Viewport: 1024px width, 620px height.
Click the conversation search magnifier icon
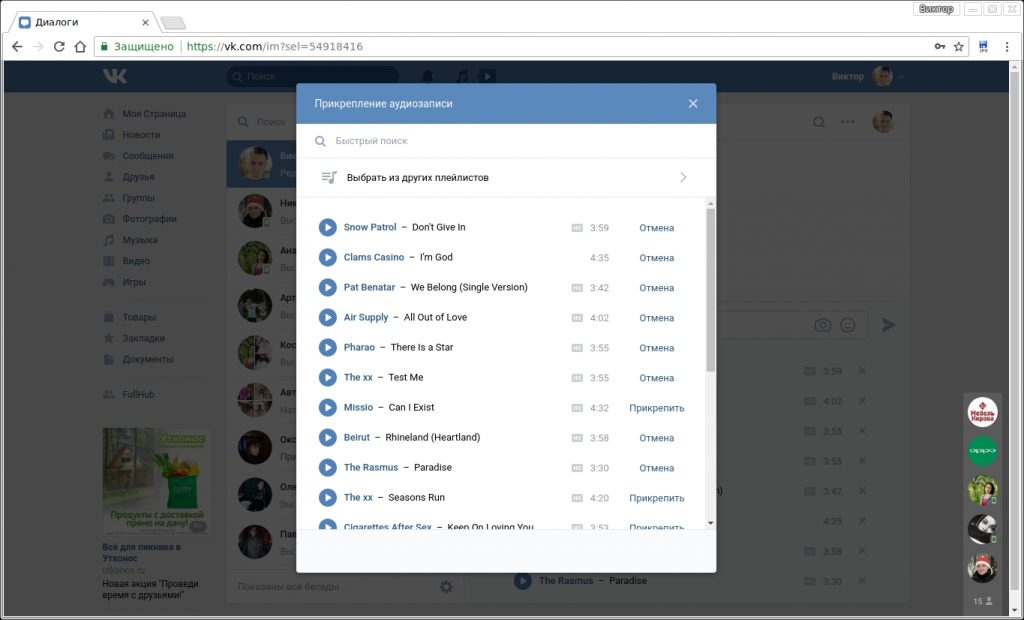click(818, 122)
